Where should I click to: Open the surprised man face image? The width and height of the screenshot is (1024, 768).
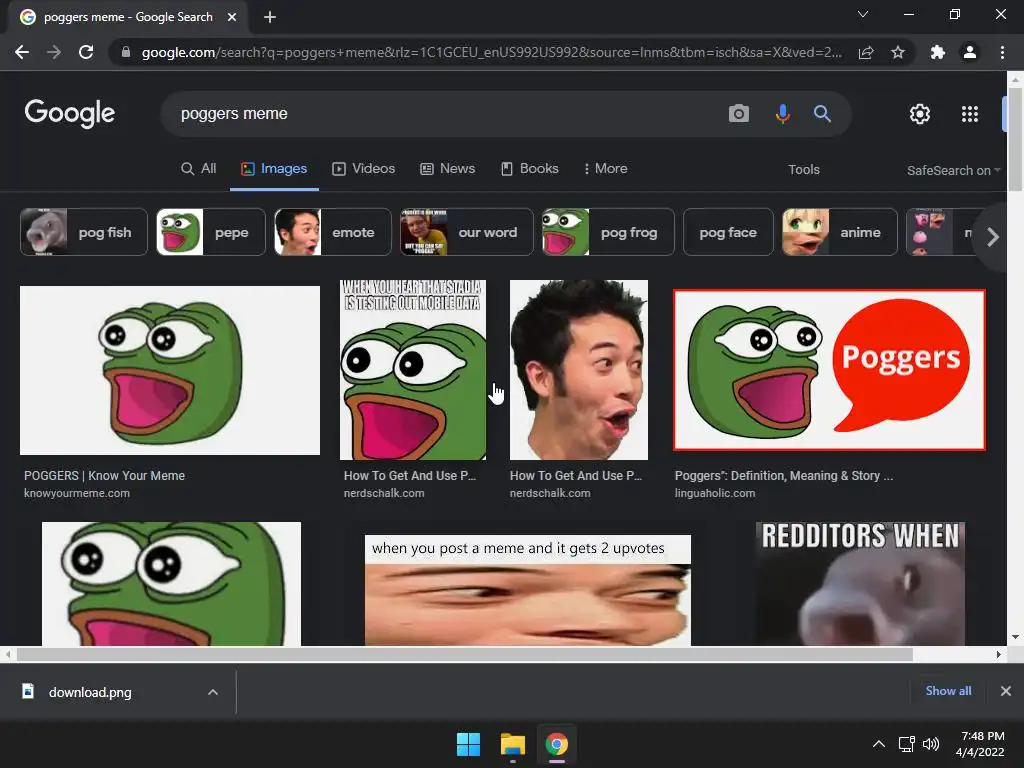[x=579, y=370]
